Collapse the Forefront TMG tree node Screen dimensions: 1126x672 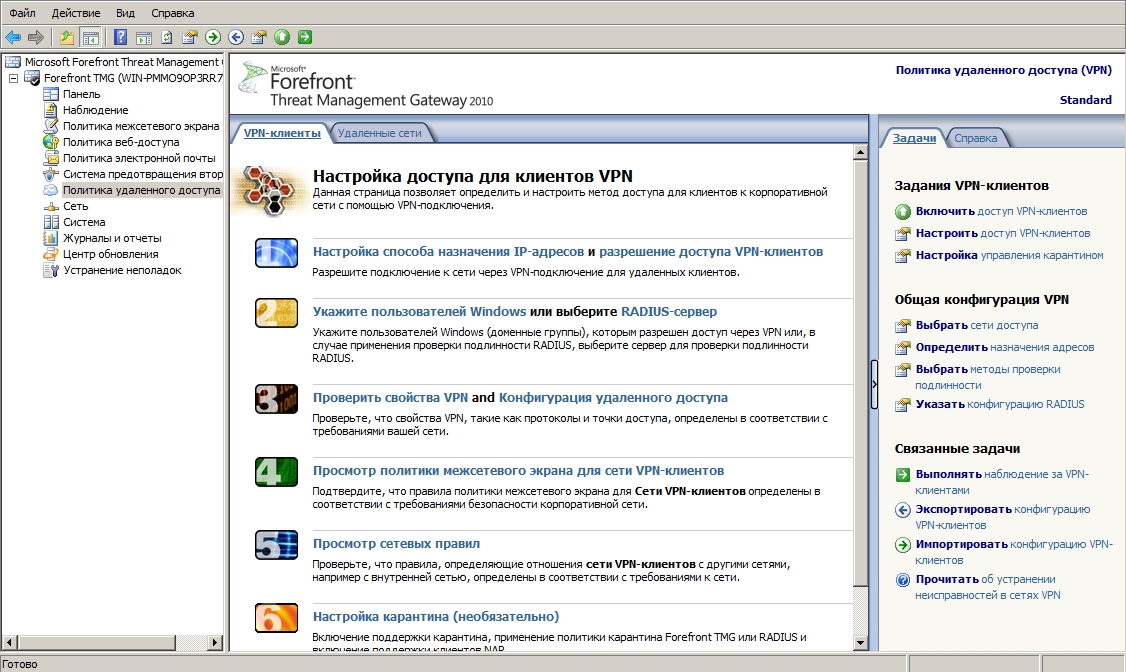tap(13, 78)
